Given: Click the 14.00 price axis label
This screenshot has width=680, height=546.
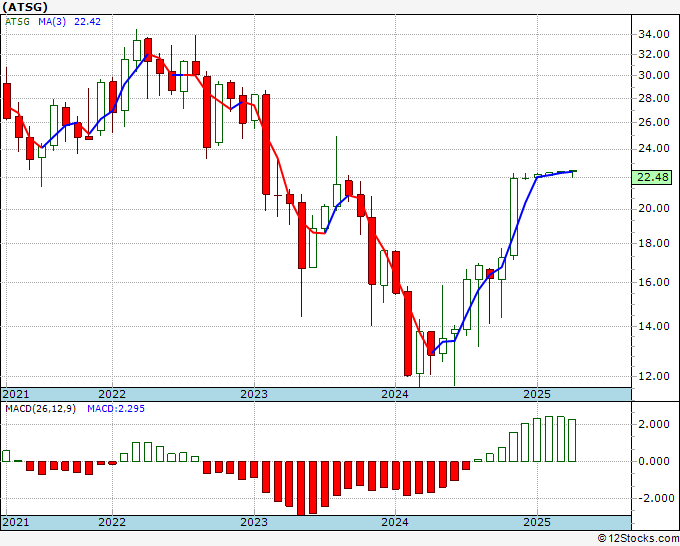Looking at the screenshot, I should point(653,326).
